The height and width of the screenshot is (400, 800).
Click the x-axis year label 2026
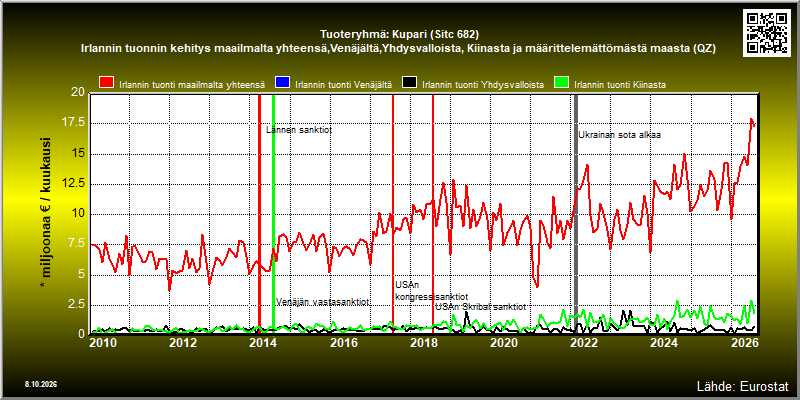pyautogui.click(x=744, y=341)
